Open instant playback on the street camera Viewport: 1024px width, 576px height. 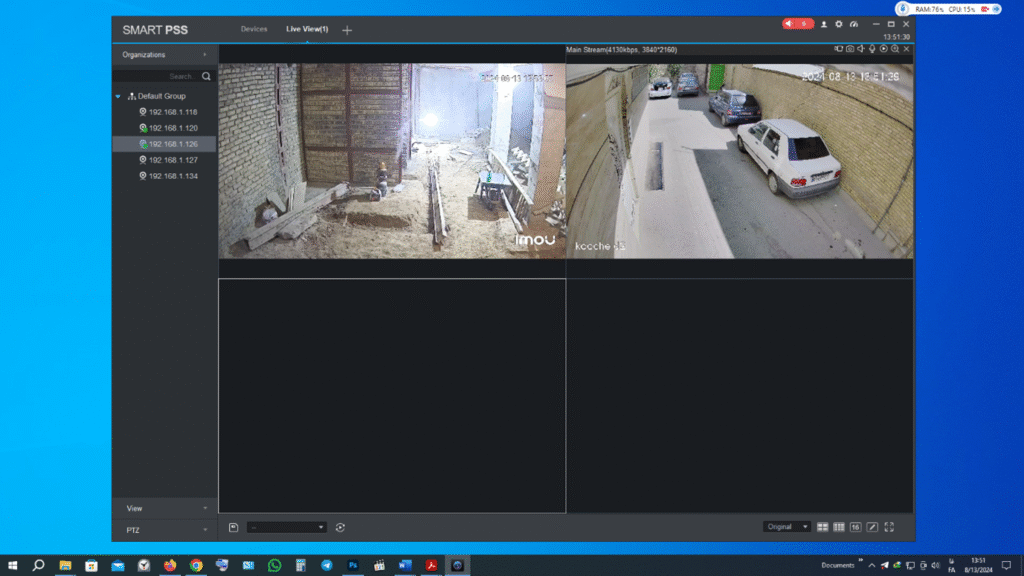[884, 49]
